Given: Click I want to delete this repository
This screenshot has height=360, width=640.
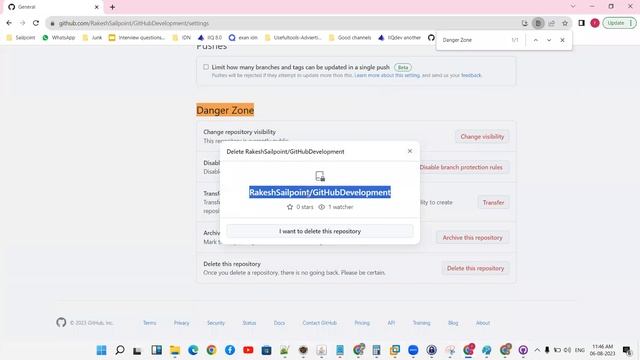Looking at the screenshot, I should [320, 231].
